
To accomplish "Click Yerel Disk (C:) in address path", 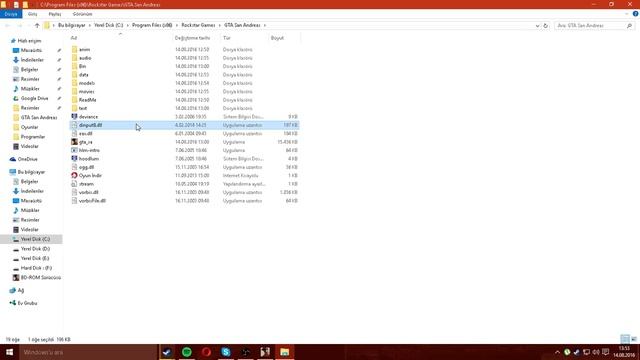I will point(108,25).
